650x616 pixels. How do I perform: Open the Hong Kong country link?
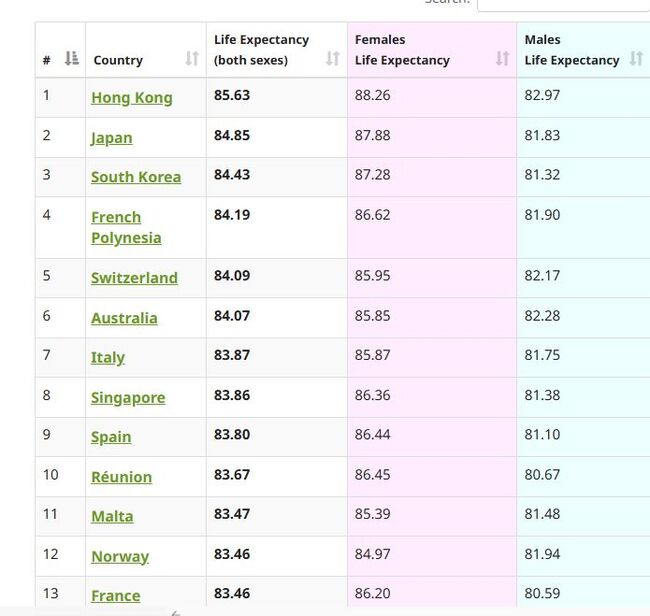131,98
